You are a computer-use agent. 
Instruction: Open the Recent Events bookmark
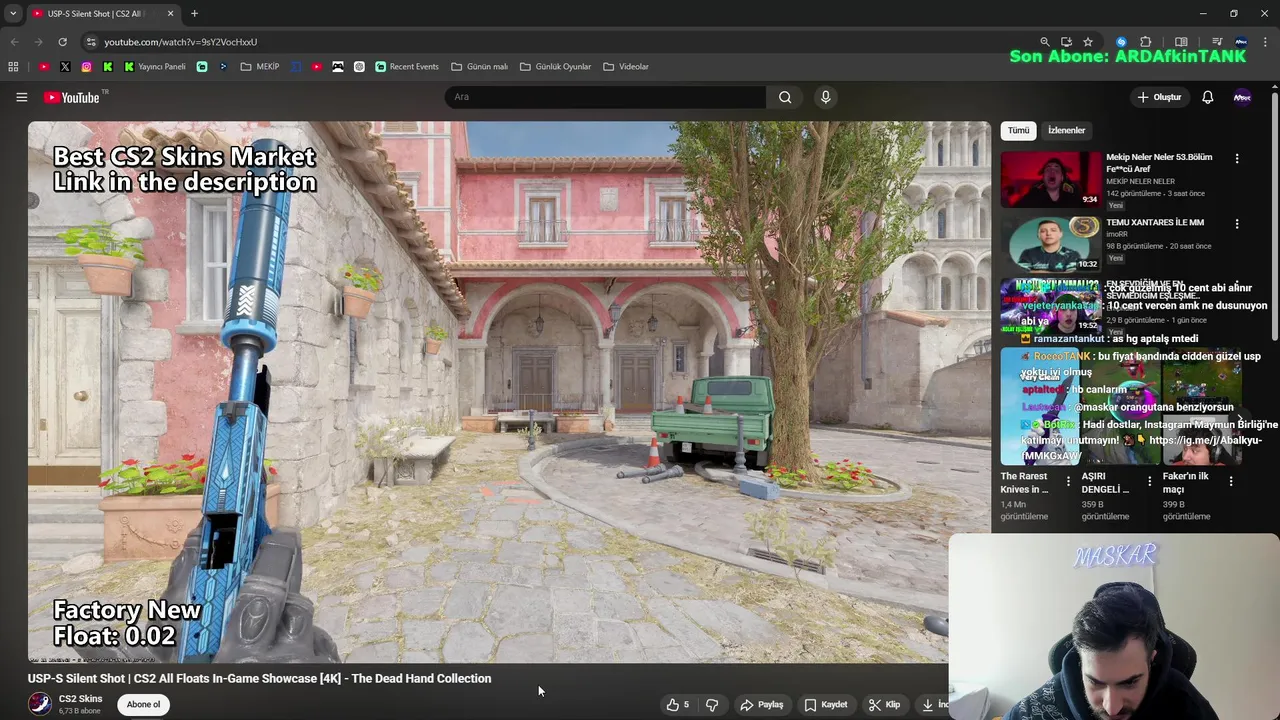407,67
